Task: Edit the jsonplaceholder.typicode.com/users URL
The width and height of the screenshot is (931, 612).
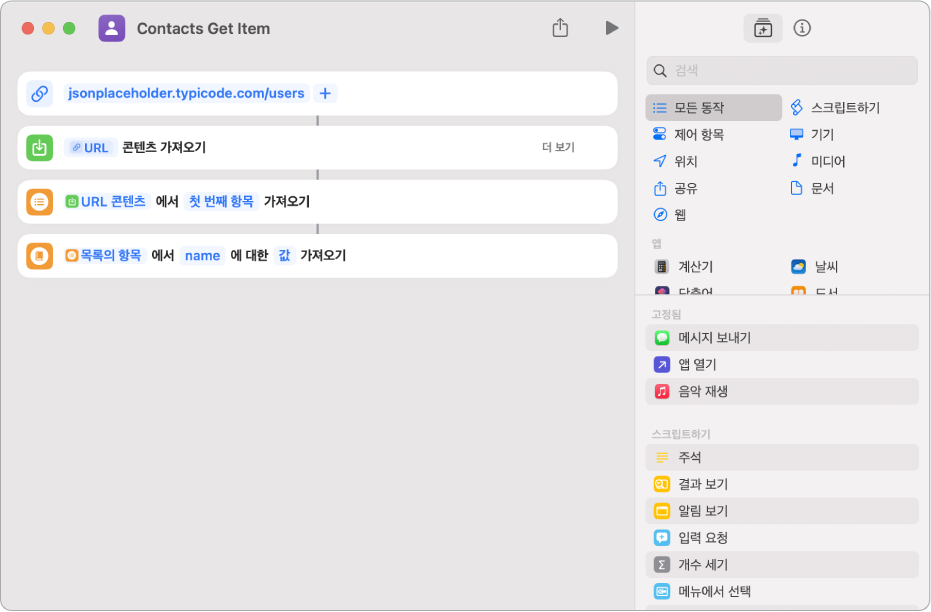Action: [x=186, y=93]
